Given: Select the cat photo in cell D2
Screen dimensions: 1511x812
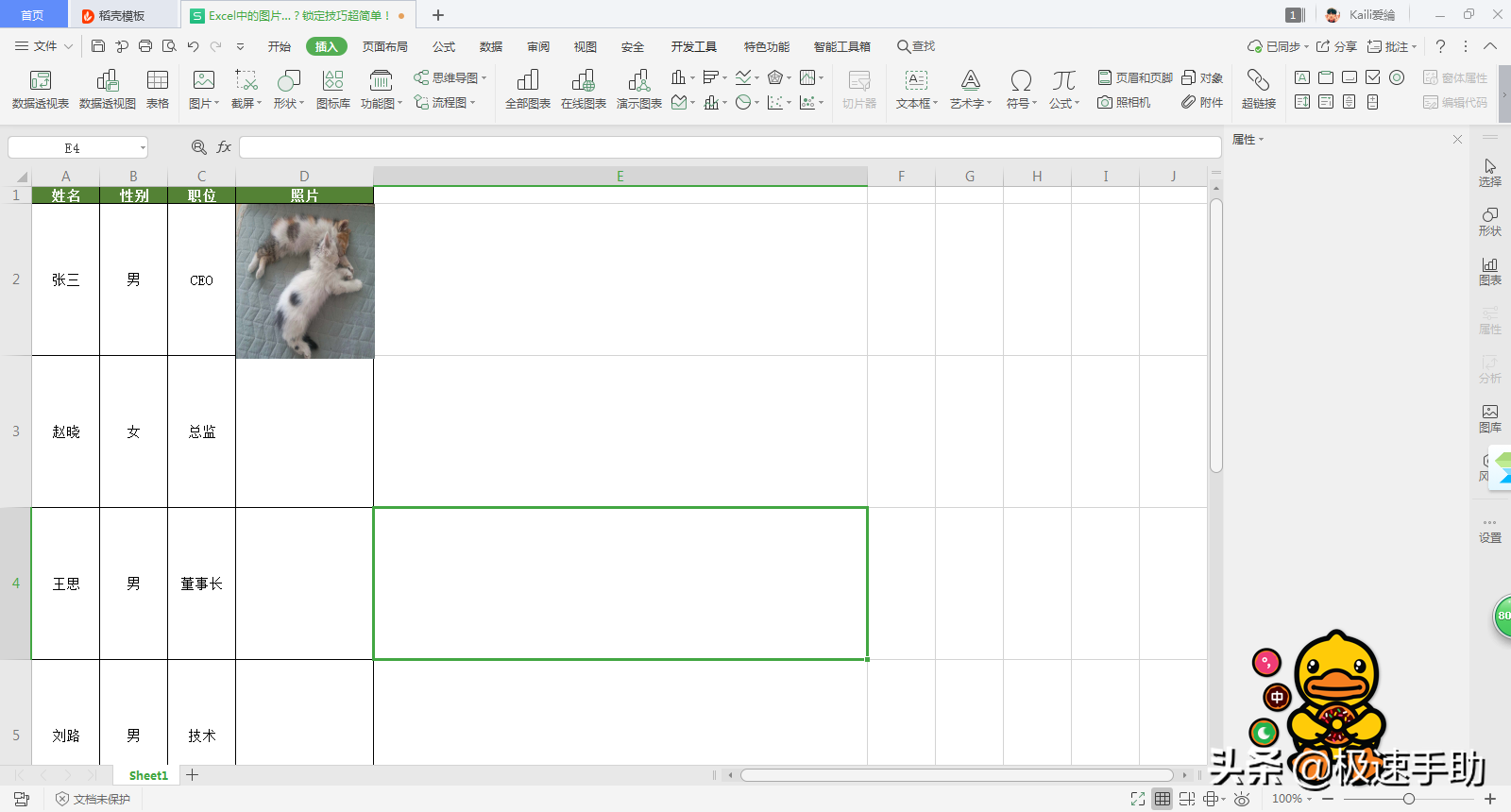Looking at the screenshot, I should [x=305, y=281].
